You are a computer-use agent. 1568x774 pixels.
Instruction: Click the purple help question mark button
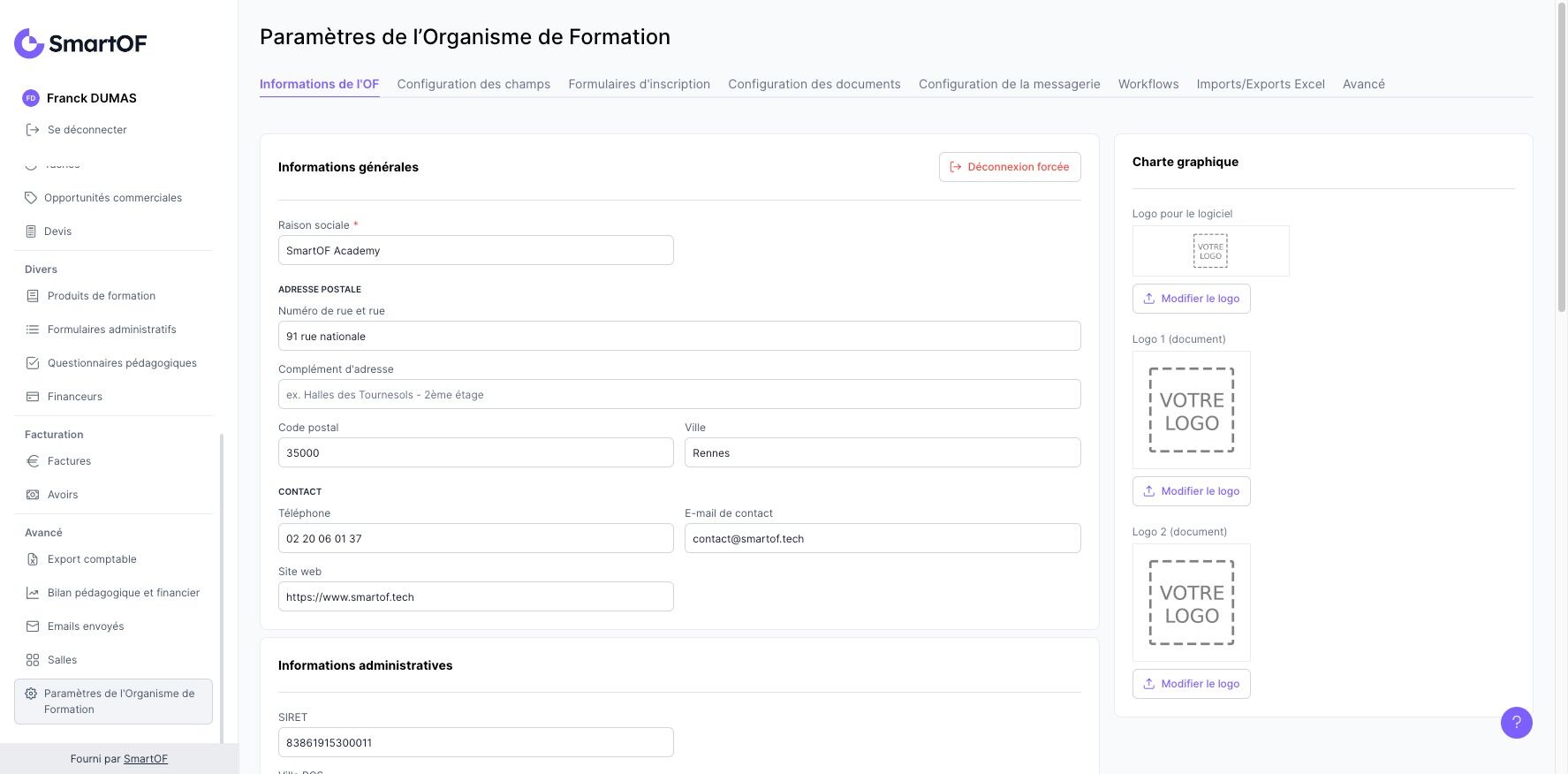pos(1516,723)
